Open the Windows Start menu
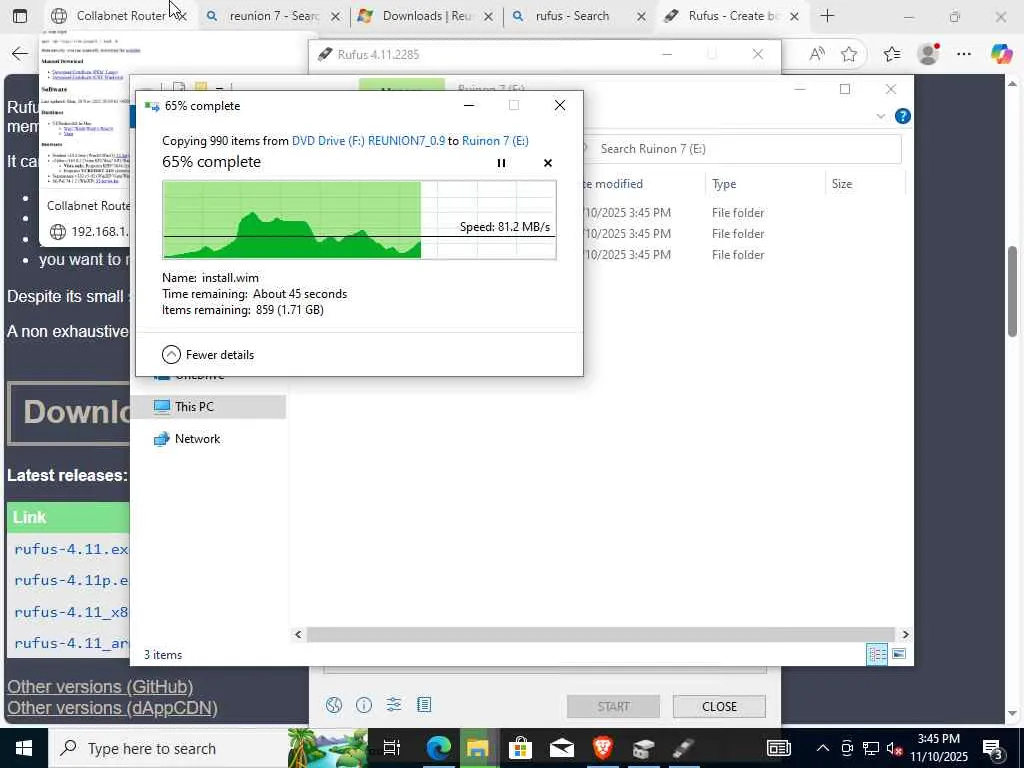The height and width of the screenshot is (768, 1024). click(24, 748)
